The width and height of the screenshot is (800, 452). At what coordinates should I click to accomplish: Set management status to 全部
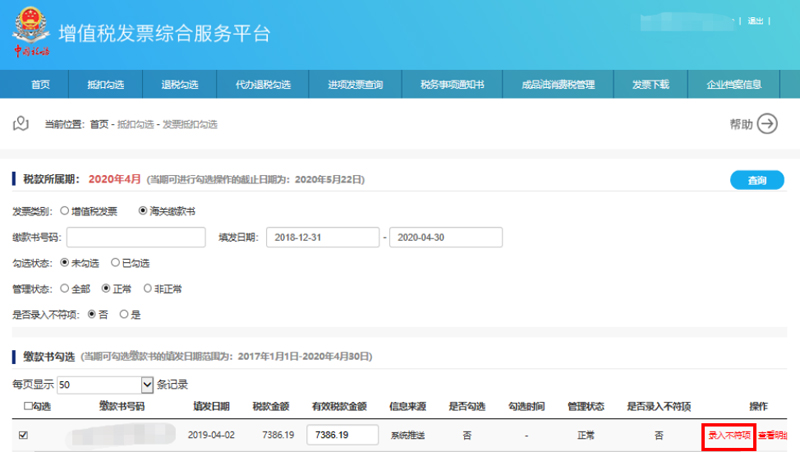coord(65,288)
